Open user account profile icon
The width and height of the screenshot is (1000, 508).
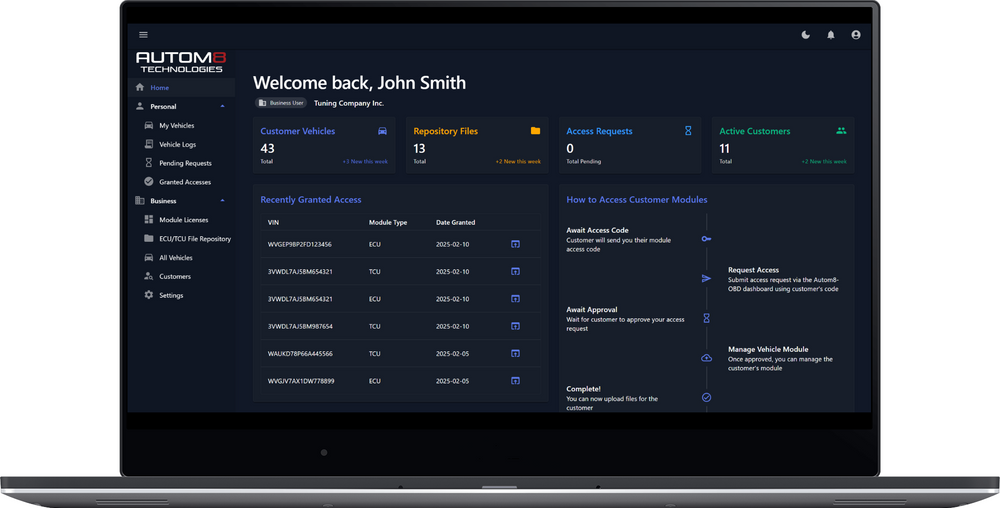pyautogui.click(x=855, y=35)
